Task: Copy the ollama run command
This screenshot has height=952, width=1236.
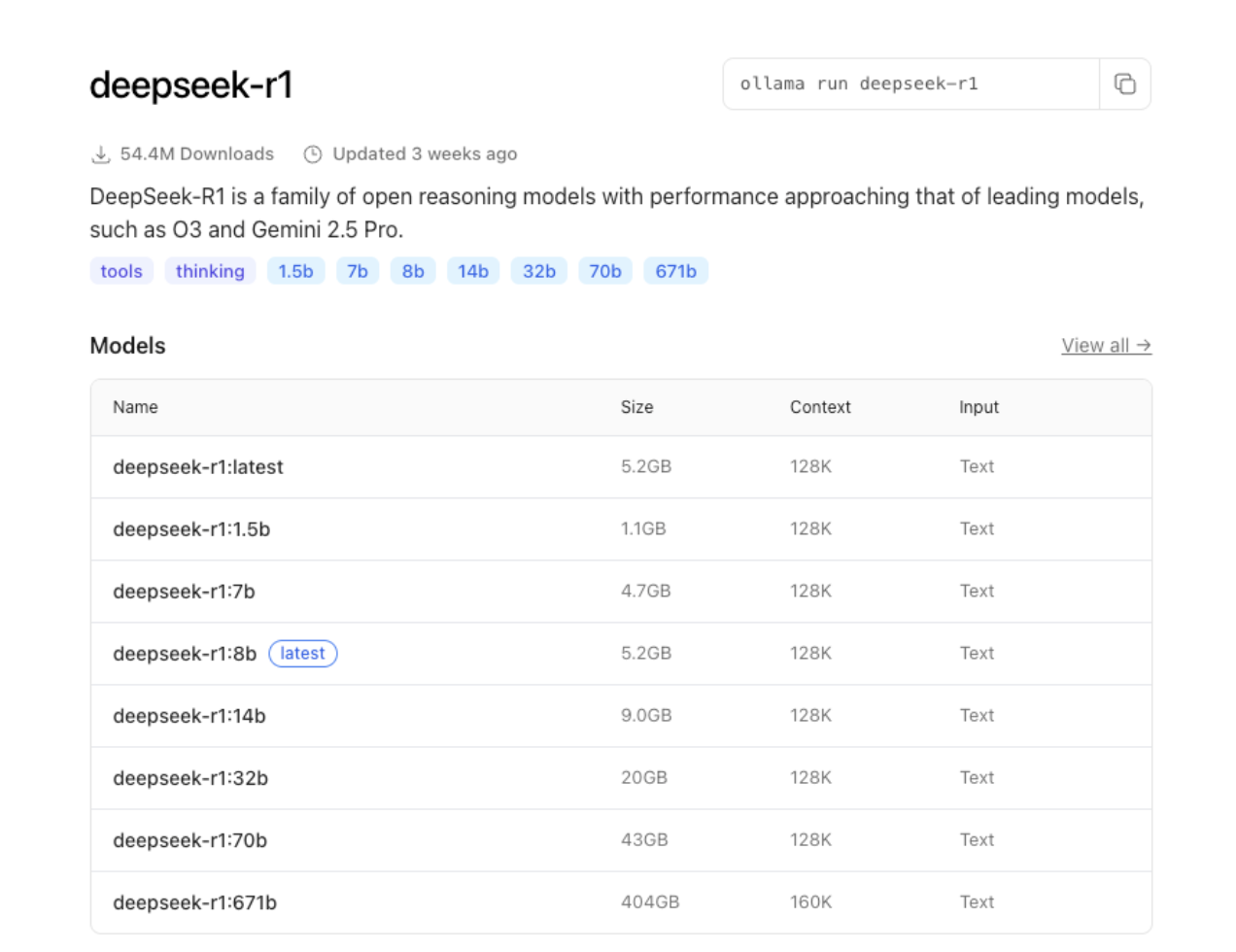Action: (x=1124, y=84)
